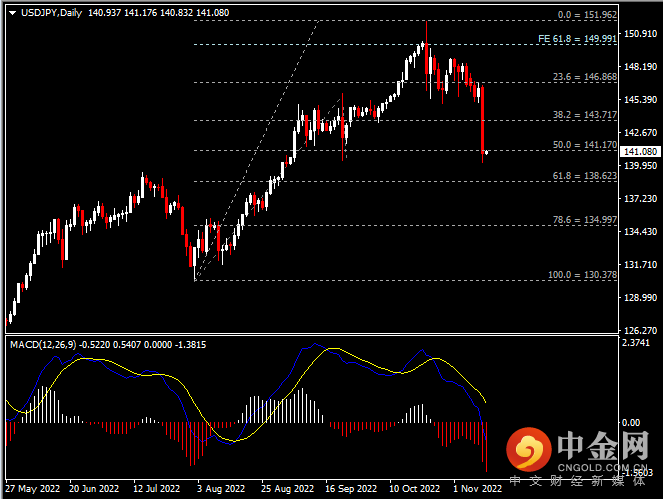
Task: Click the 16 Sep 2022 date label
Action: 351,489
